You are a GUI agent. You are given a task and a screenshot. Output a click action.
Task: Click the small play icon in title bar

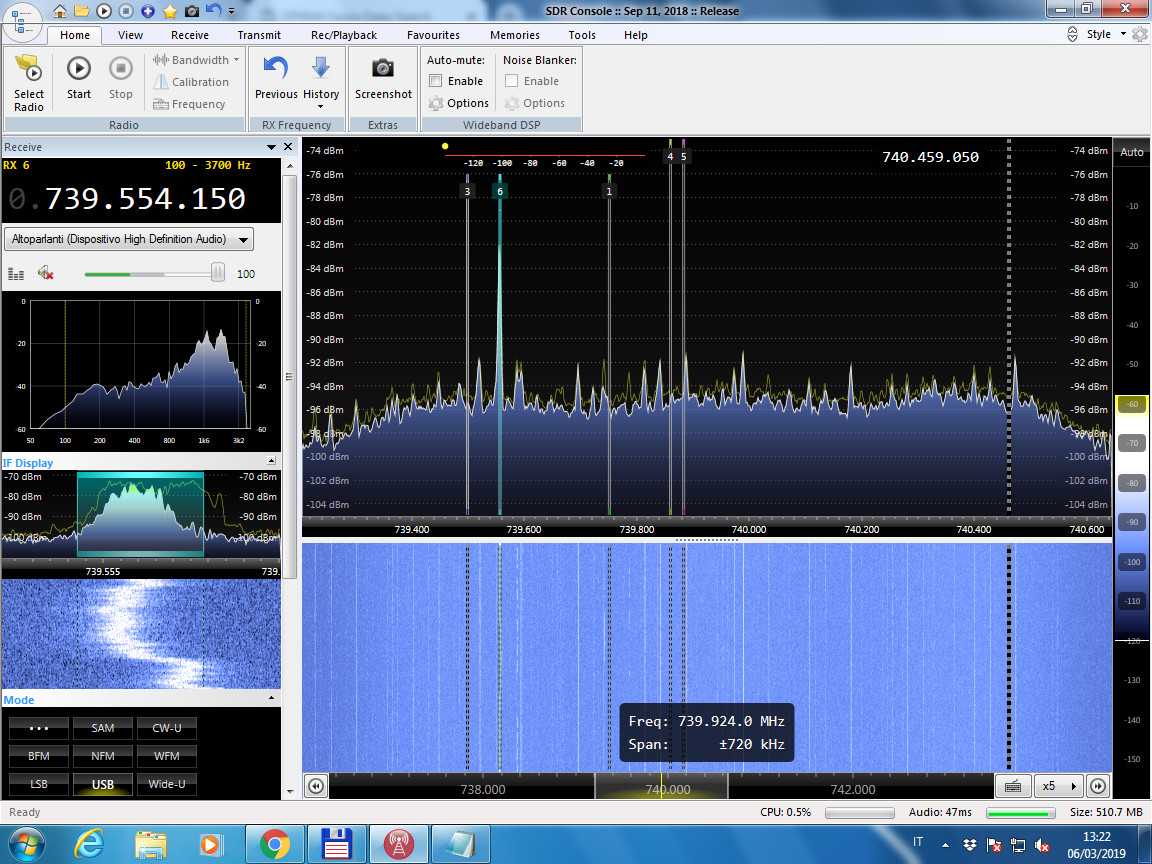pyautogui.click(x=104, y=11)
